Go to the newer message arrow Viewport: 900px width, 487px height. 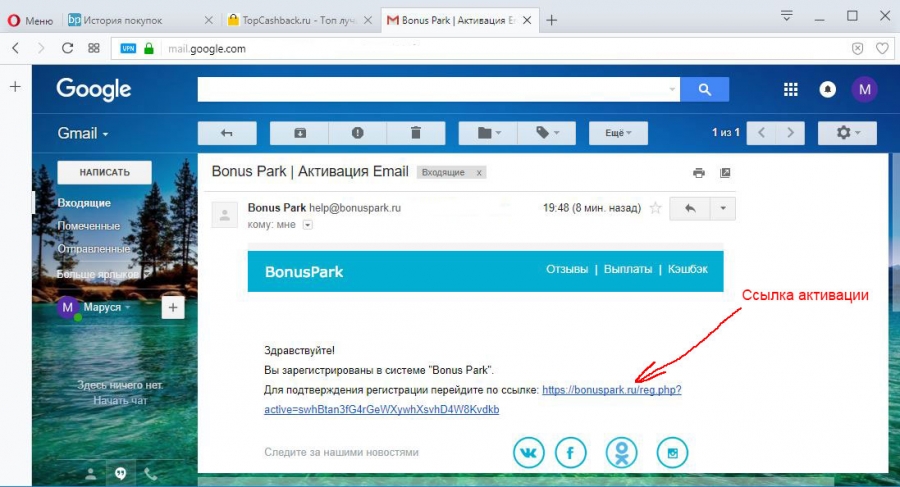tap(761, 133)
